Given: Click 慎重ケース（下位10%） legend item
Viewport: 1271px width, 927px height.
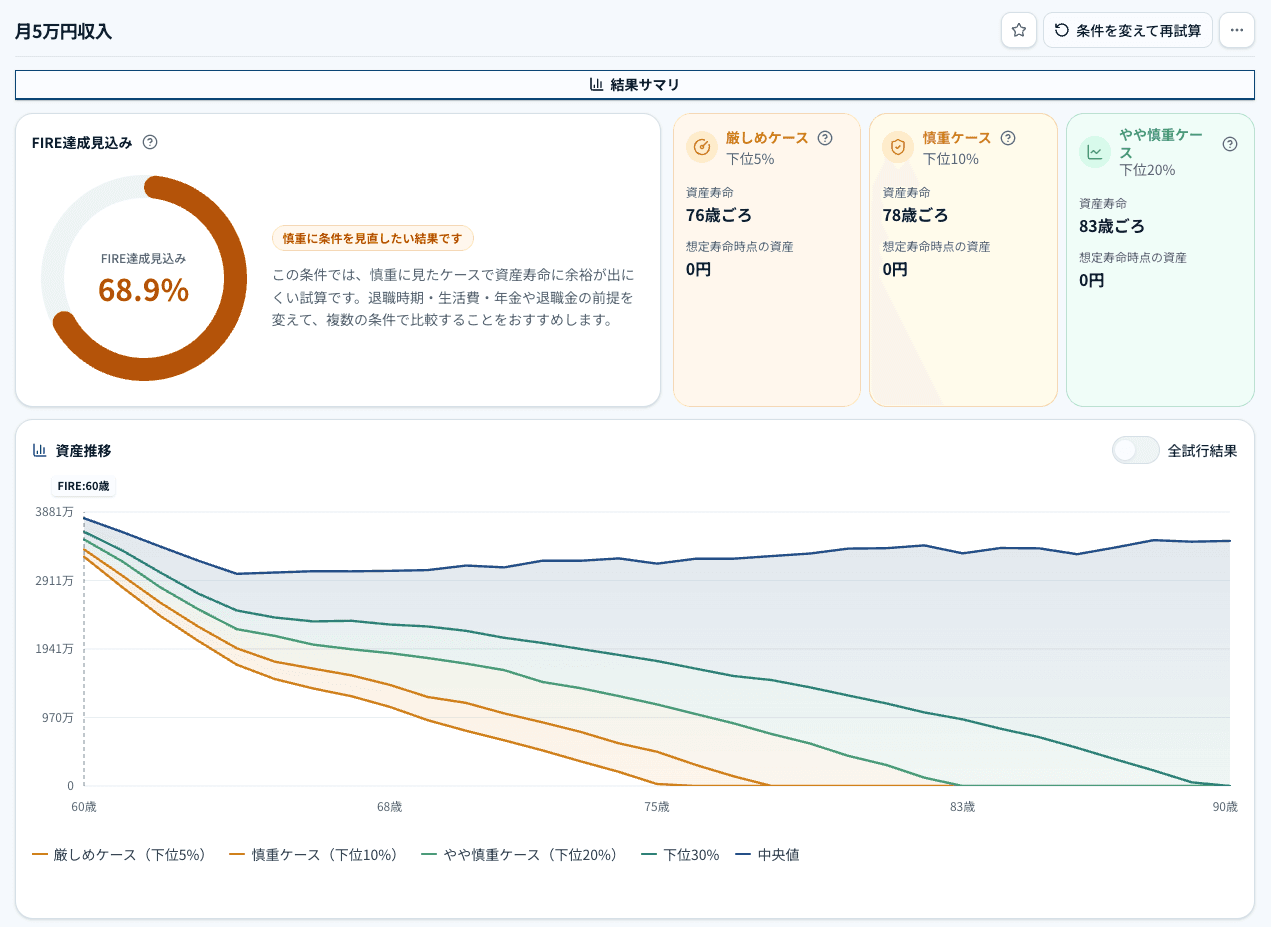Looking at the screenshot, I should [314, 855].
